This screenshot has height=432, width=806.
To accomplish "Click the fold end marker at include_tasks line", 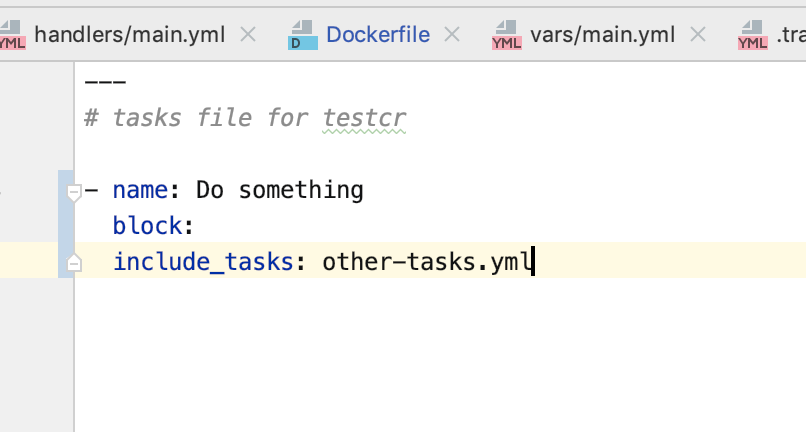I will coord(74,262).
